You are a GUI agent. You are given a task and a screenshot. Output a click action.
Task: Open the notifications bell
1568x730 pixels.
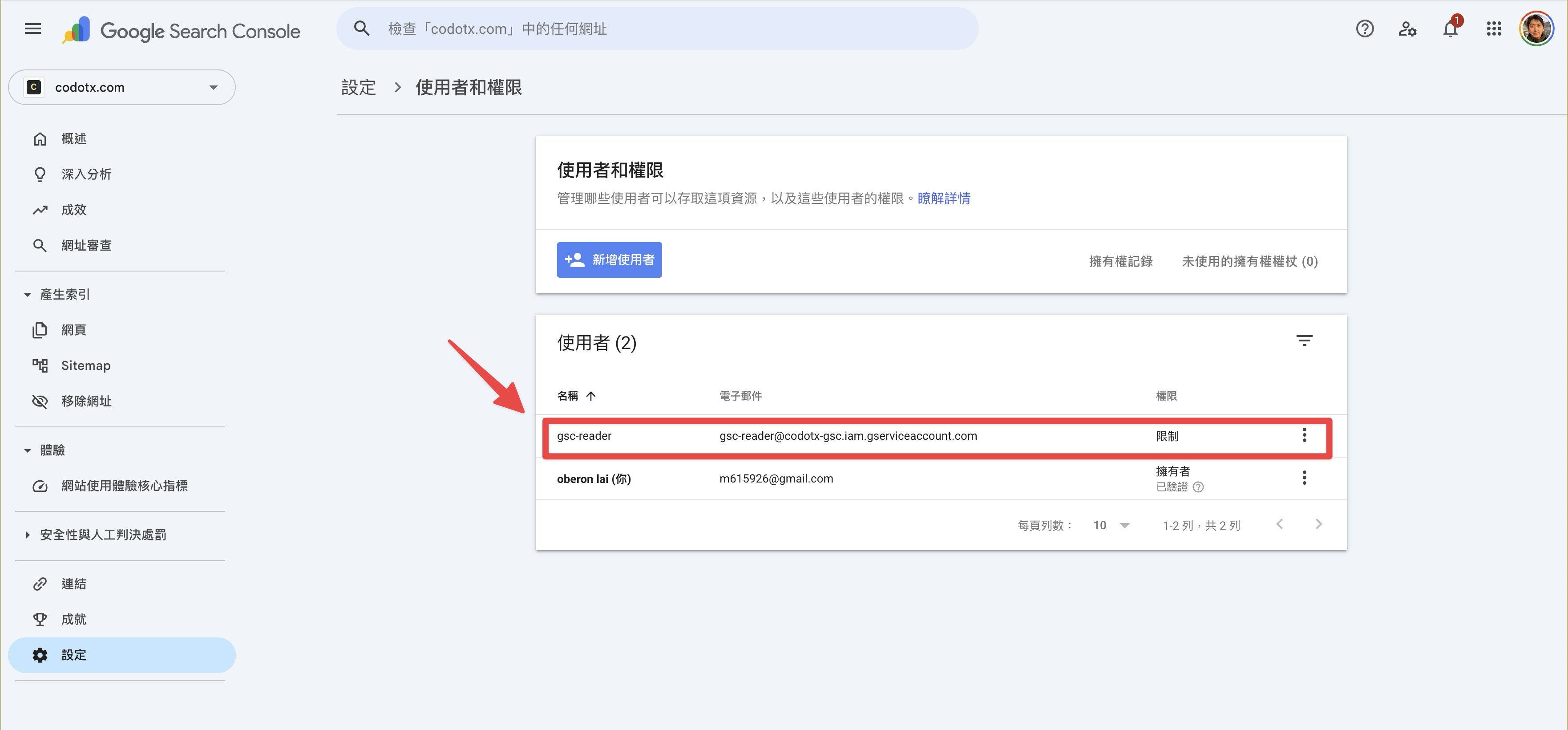[x=1451, y=28]
